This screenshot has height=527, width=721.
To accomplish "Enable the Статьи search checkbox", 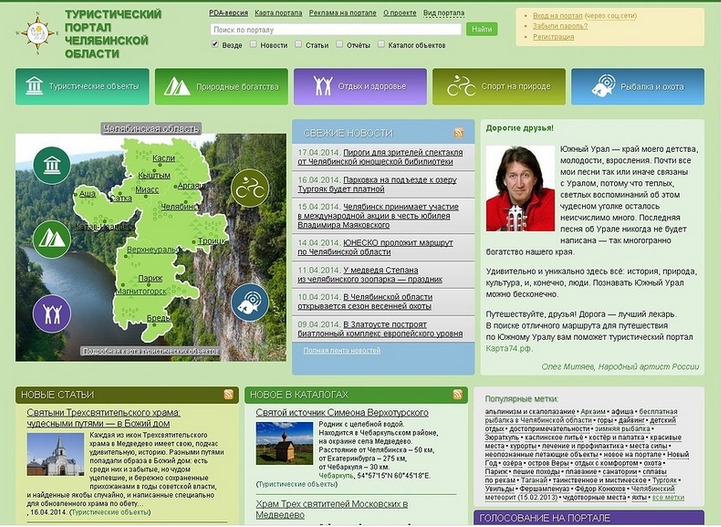I will (x=298, y=44).
